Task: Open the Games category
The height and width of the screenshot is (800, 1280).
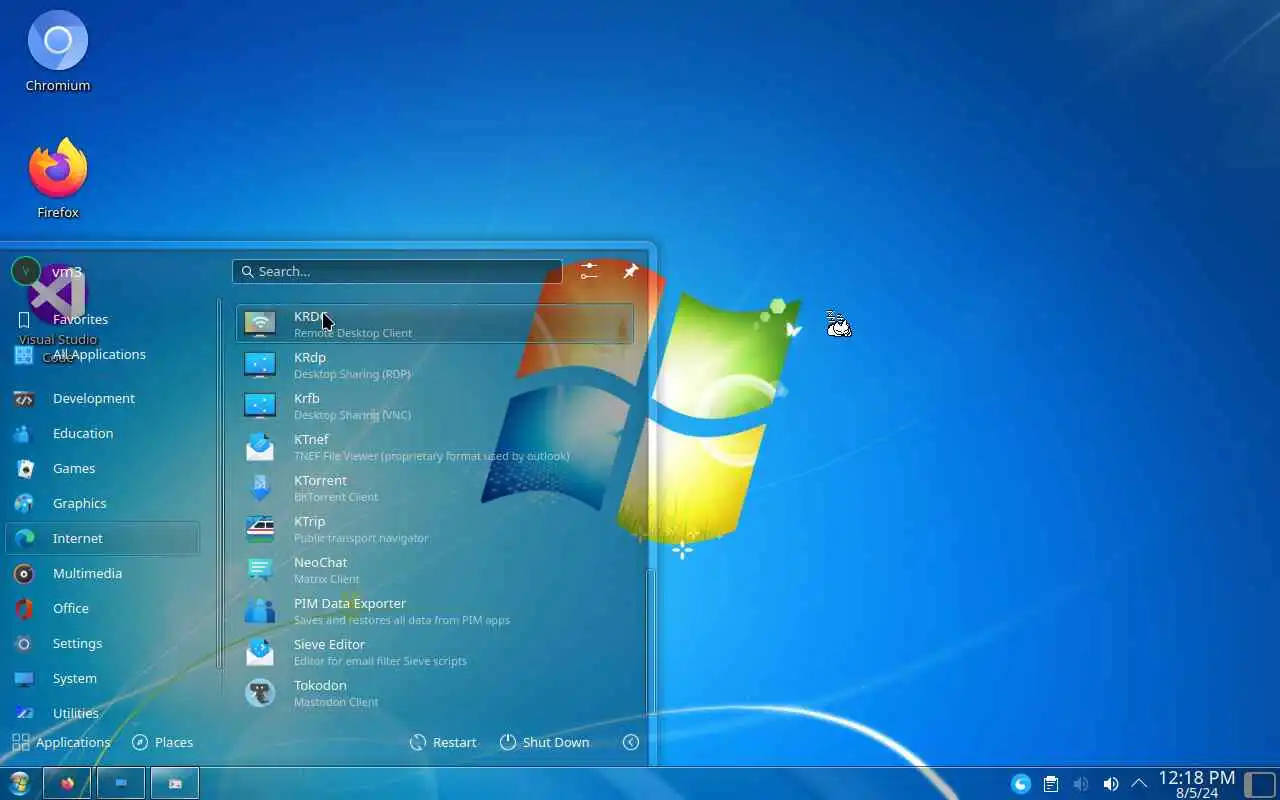Action: click(103, 468)
